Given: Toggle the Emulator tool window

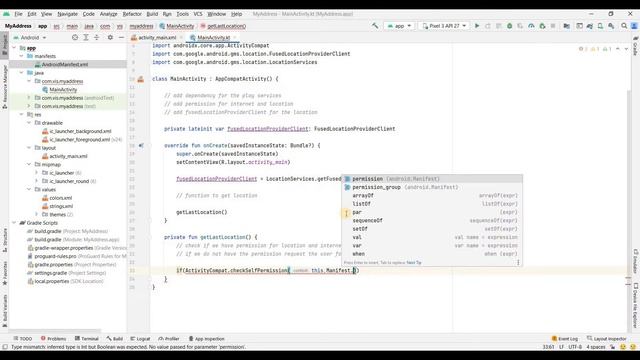Looking at the screenshot, I should (636, 262).
